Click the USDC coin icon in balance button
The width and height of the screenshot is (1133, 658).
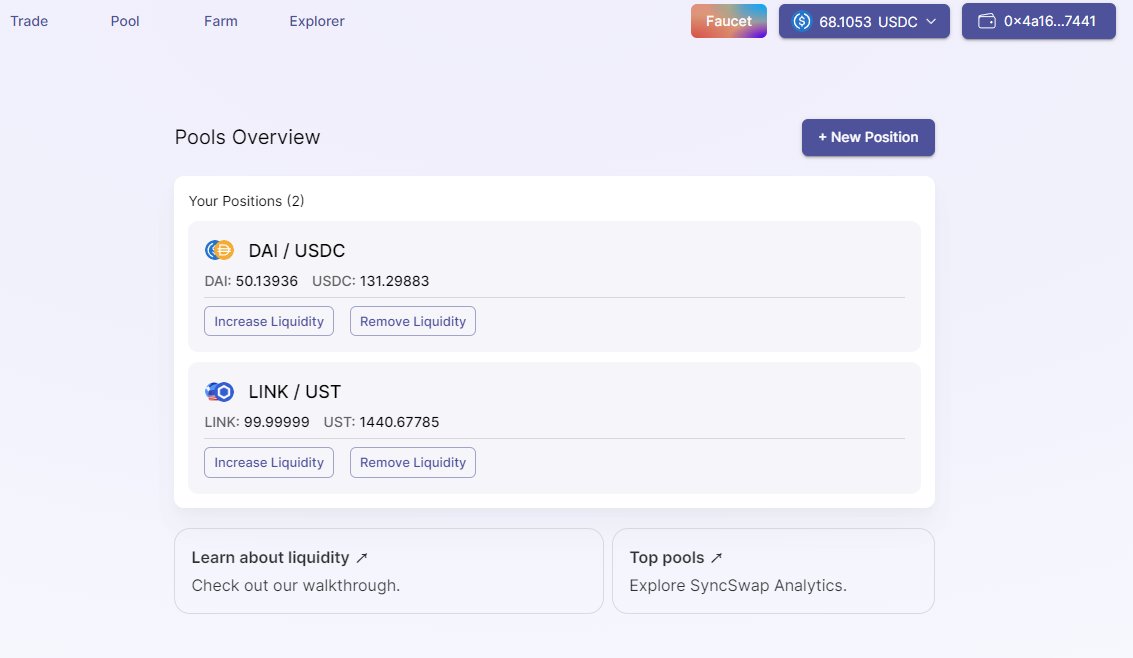click(x=801, y=22)
